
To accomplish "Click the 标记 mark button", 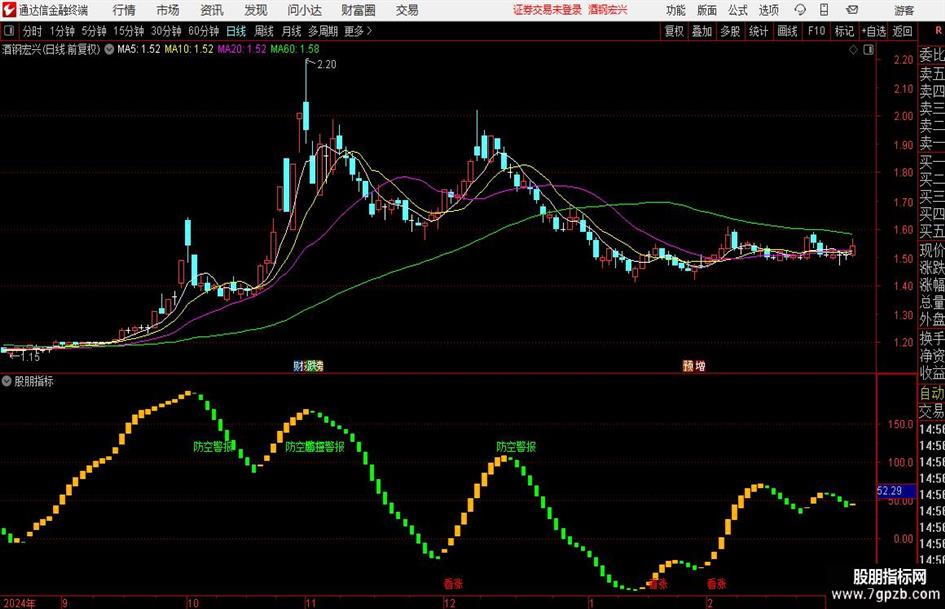I will [x=844, y=31].
